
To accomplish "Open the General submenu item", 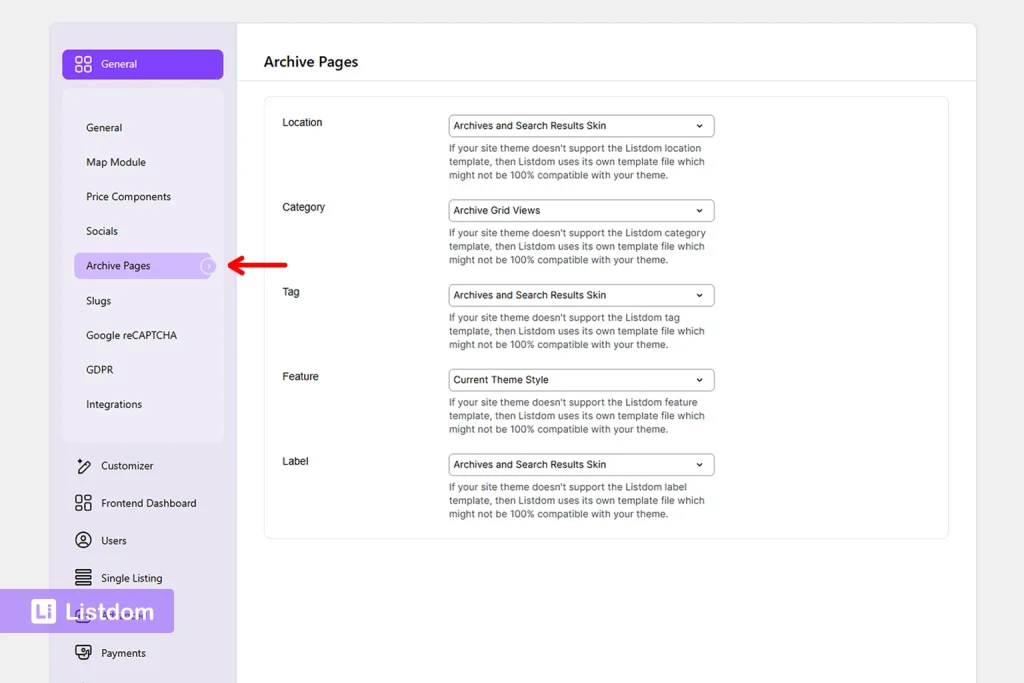I will [x=104, y=128].
